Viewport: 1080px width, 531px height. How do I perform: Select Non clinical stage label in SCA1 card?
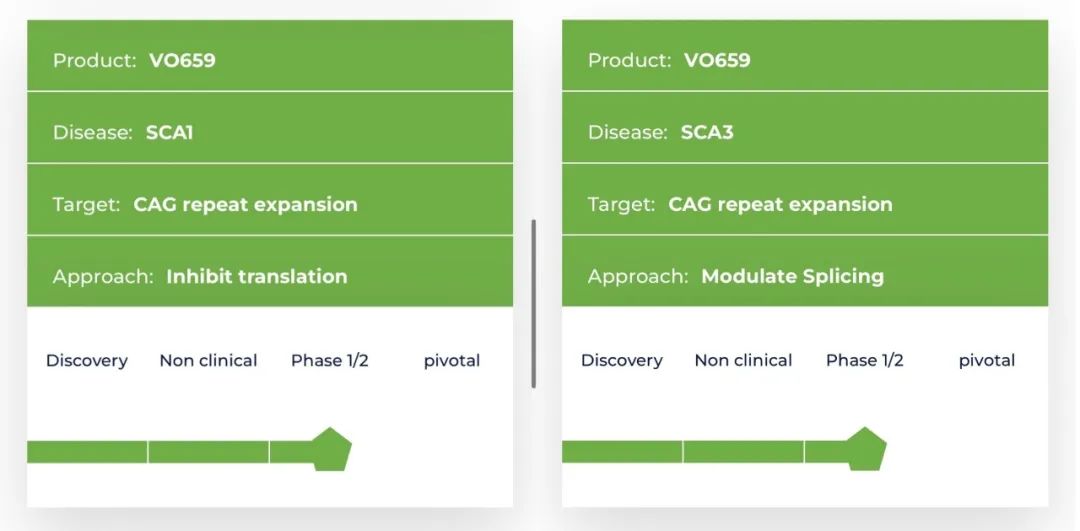click(x=208, y=360)
